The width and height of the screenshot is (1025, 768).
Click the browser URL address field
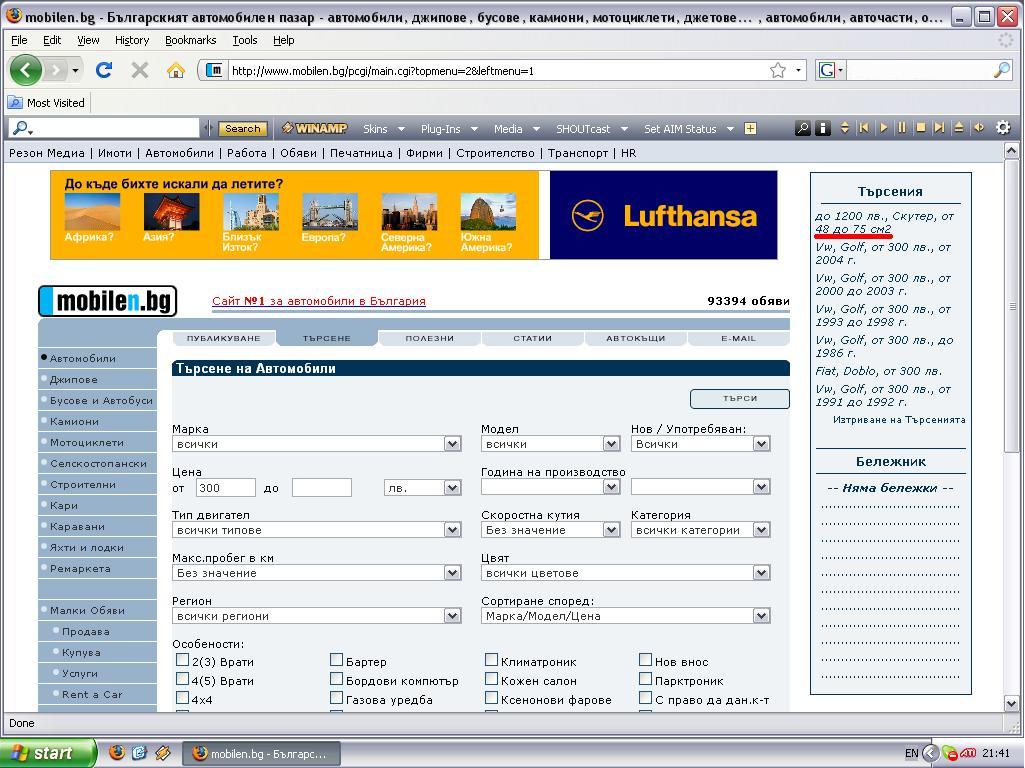point(497,71)
